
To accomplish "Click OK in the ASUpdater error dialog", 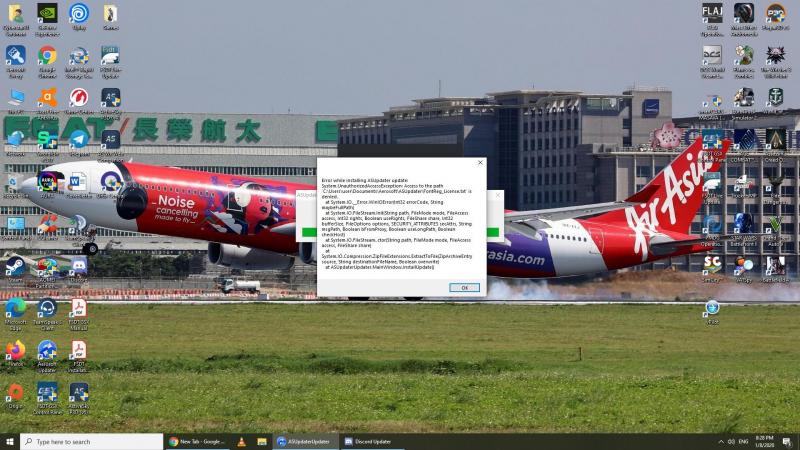I will [x=464, y=288].
